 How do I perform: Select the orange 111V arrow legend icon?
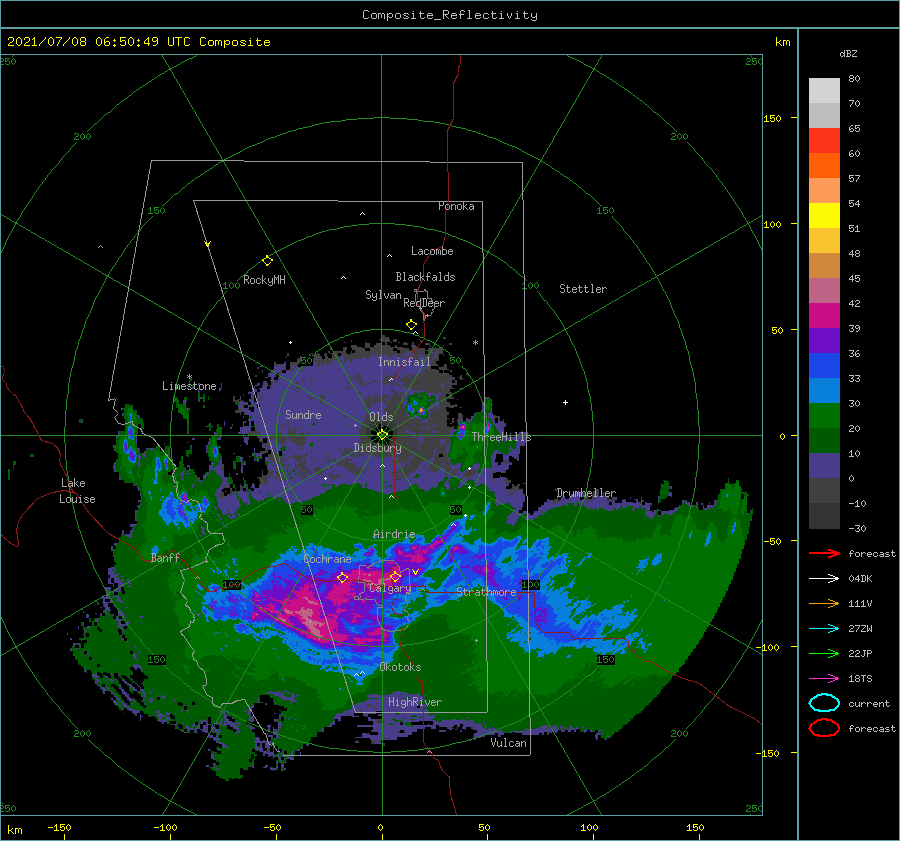[x=824, y=603]
